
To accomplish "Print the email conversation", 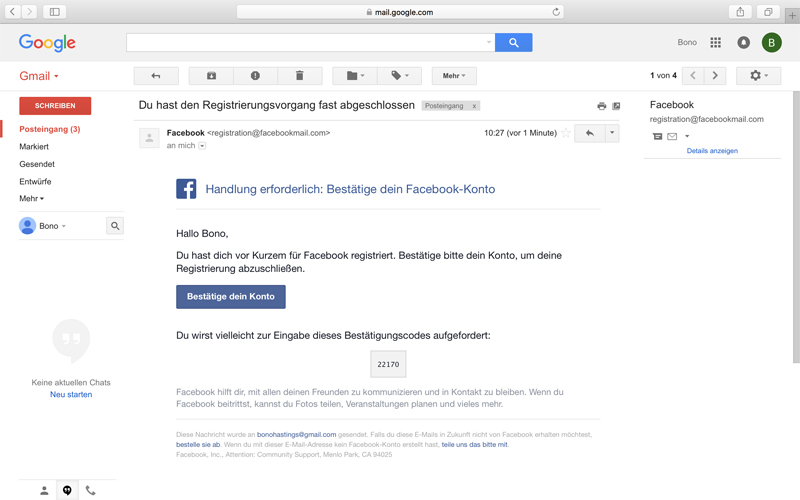I will (x=602, y=106).
